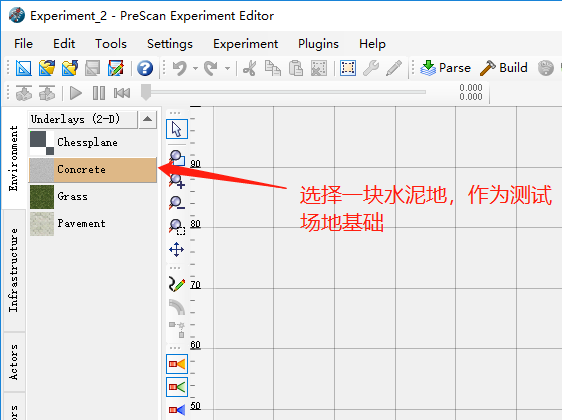Screen dimensions: 562x420
Task: Open an existing experiment via folder icon
Action: [x=47, y=68]
